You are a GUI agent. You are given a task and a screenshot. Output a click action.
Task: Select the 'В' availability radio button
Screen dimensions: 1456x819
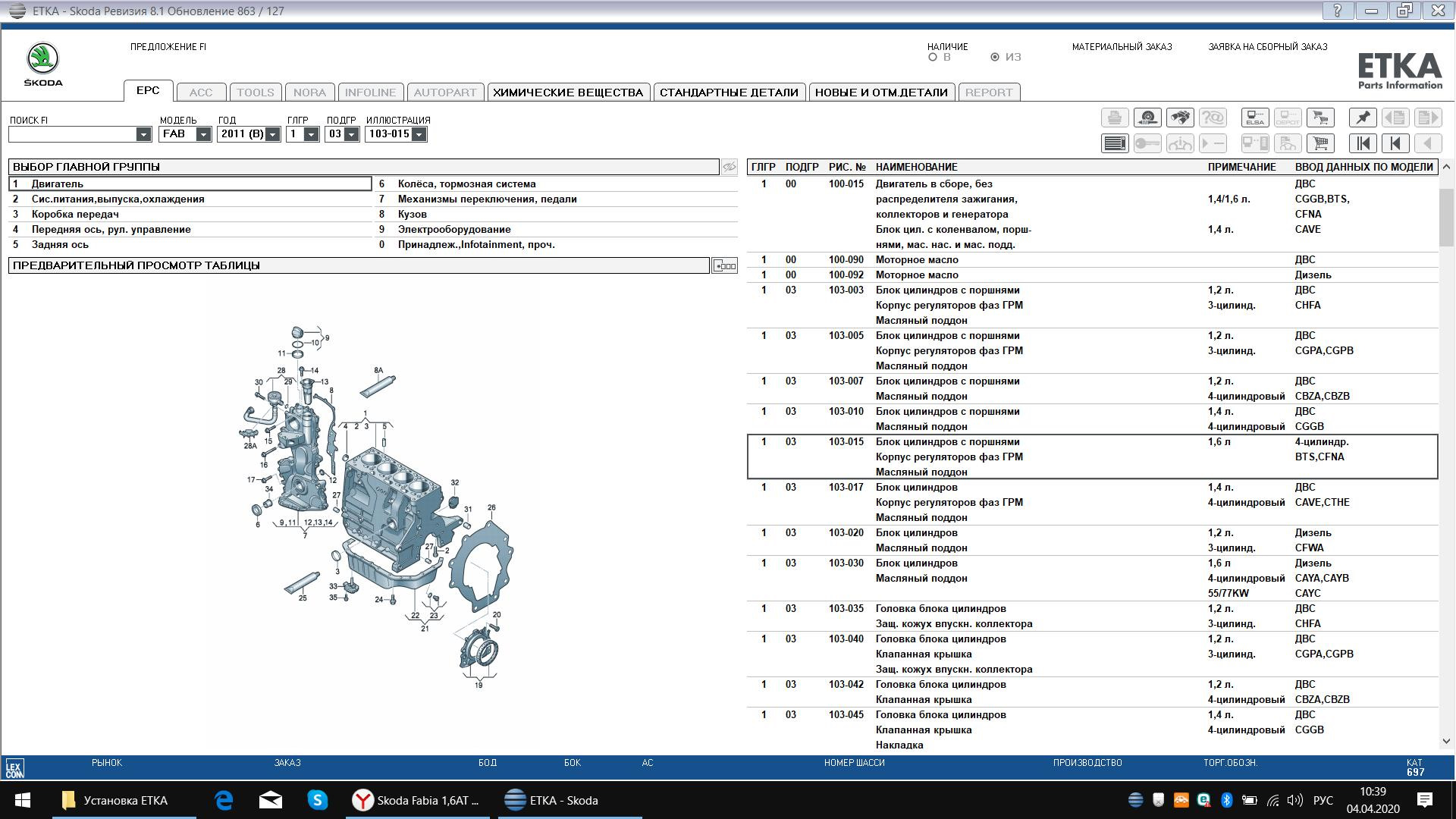pos(933,57)
